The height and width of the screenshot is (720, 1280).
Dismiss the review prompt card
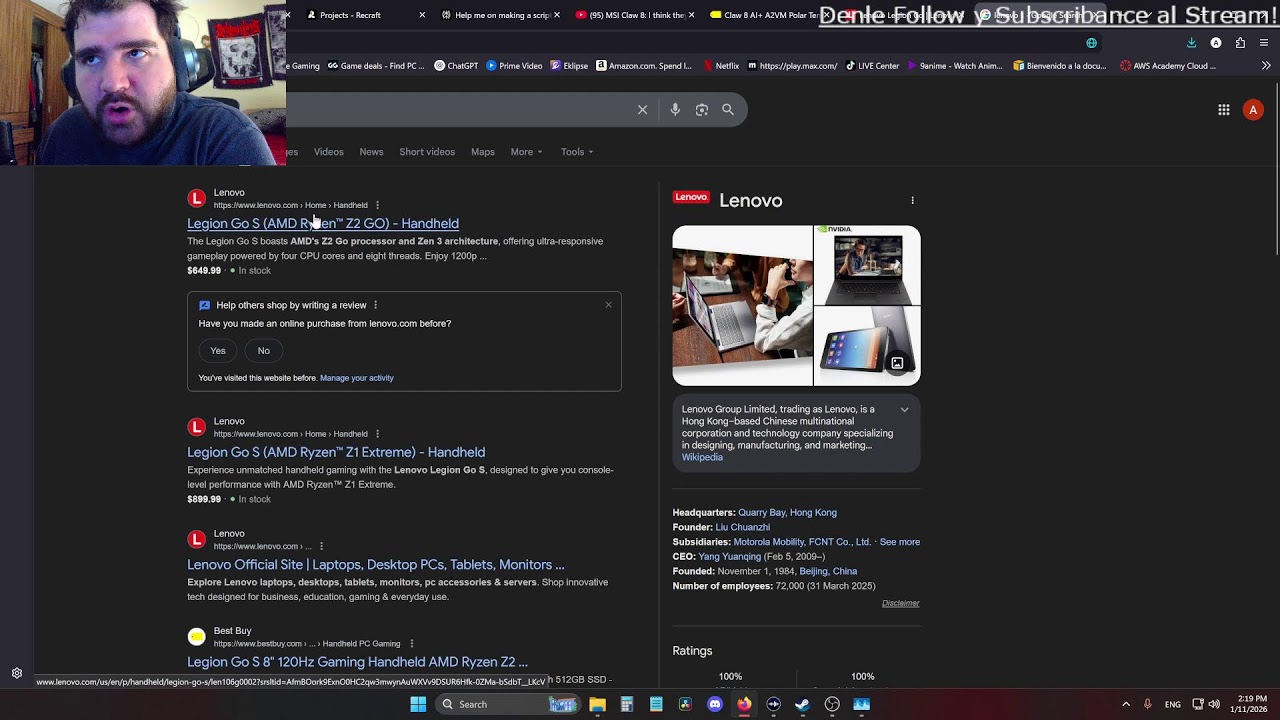pos(608,305)
